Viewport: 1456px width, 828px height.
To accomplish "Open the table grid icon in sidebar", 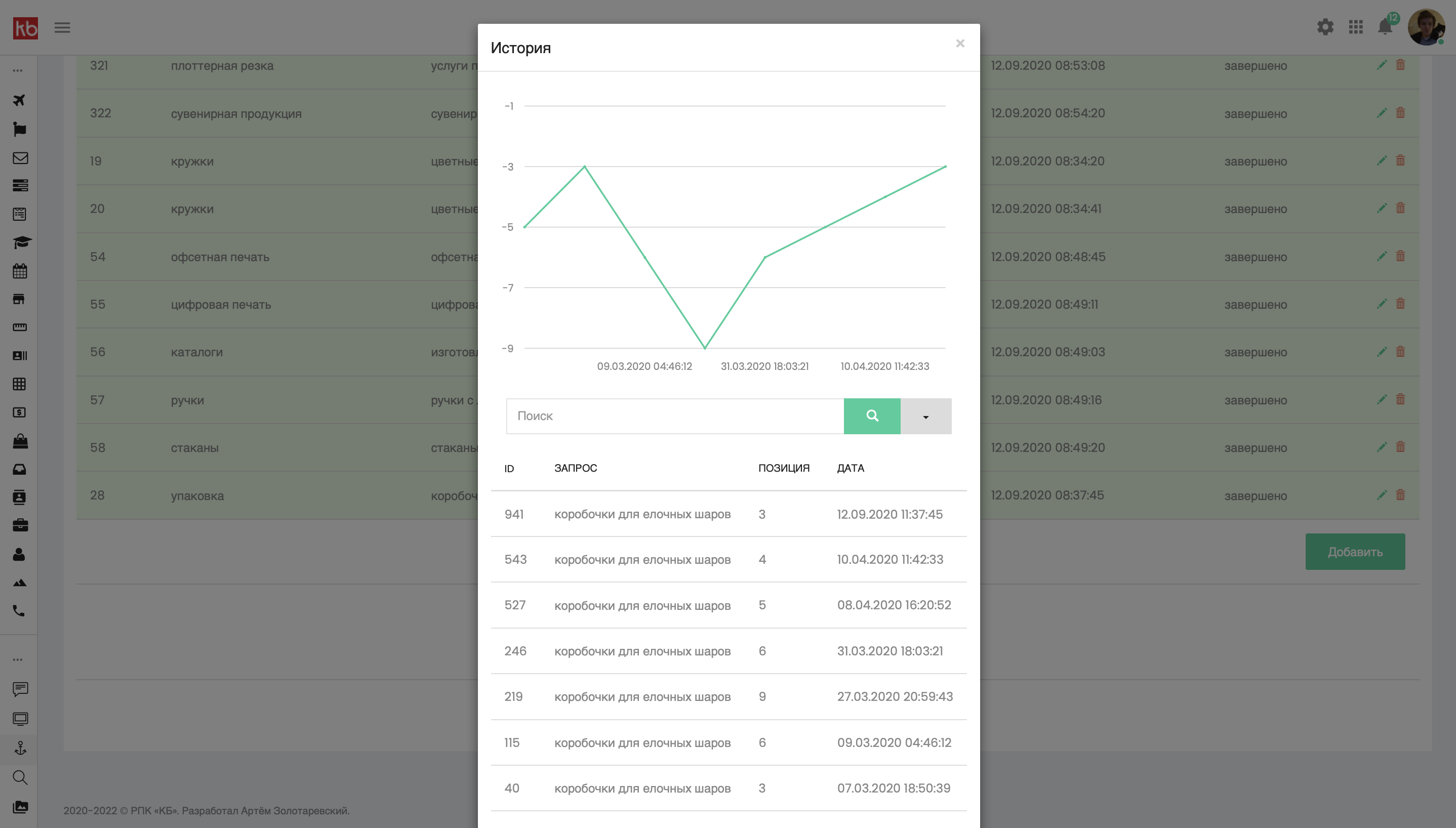I will 19,384.
